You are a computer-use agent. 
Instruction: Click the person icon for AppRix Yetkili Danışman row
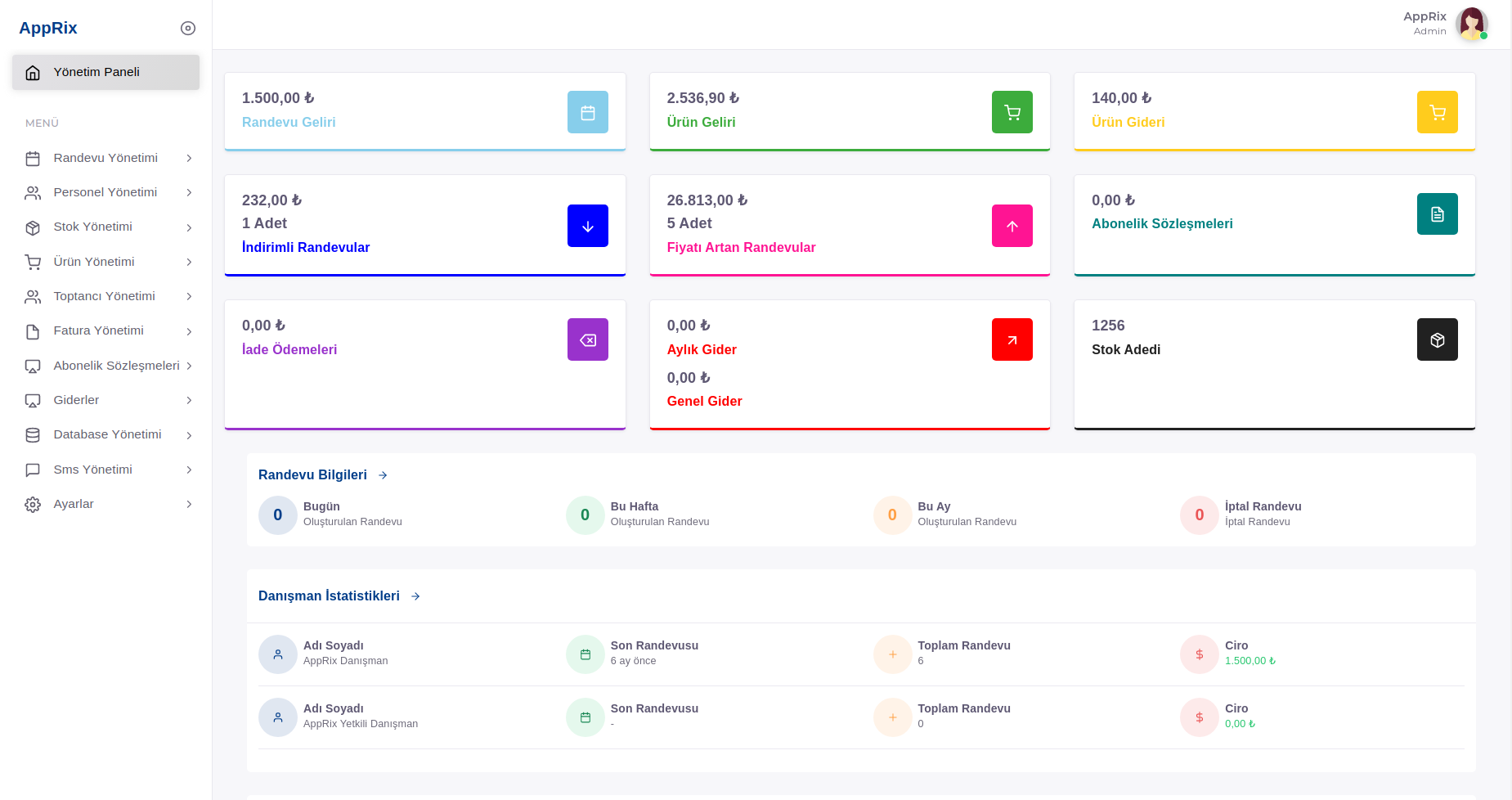pyautogui.click(x=278, y=717)
